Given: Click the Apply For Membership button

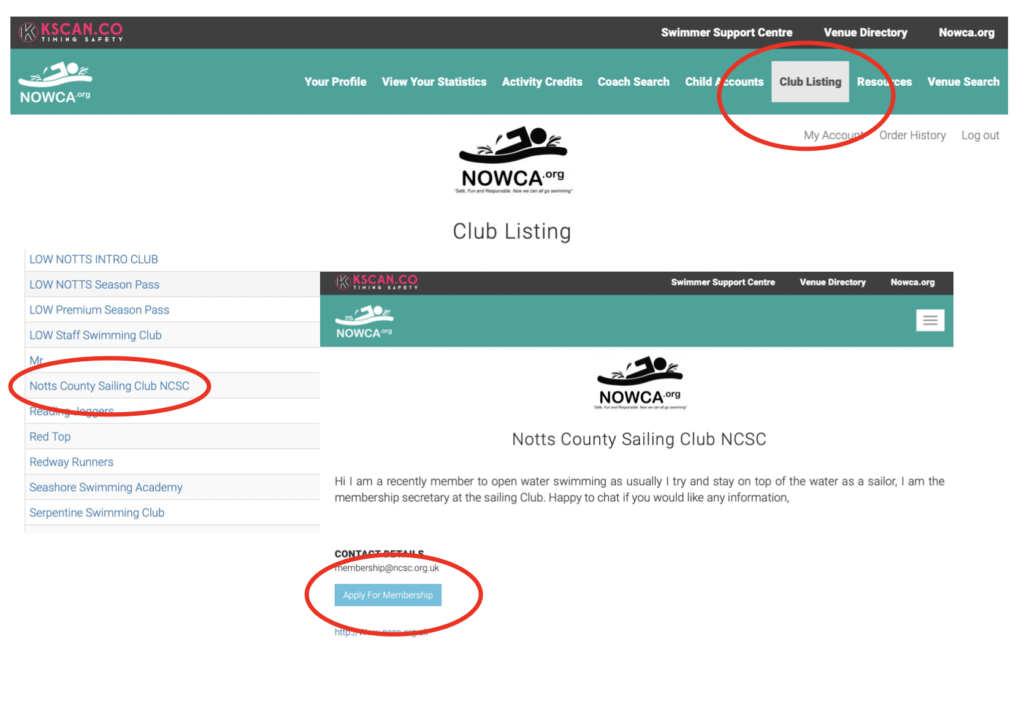Looking at the screenshot, I should 388,595.
